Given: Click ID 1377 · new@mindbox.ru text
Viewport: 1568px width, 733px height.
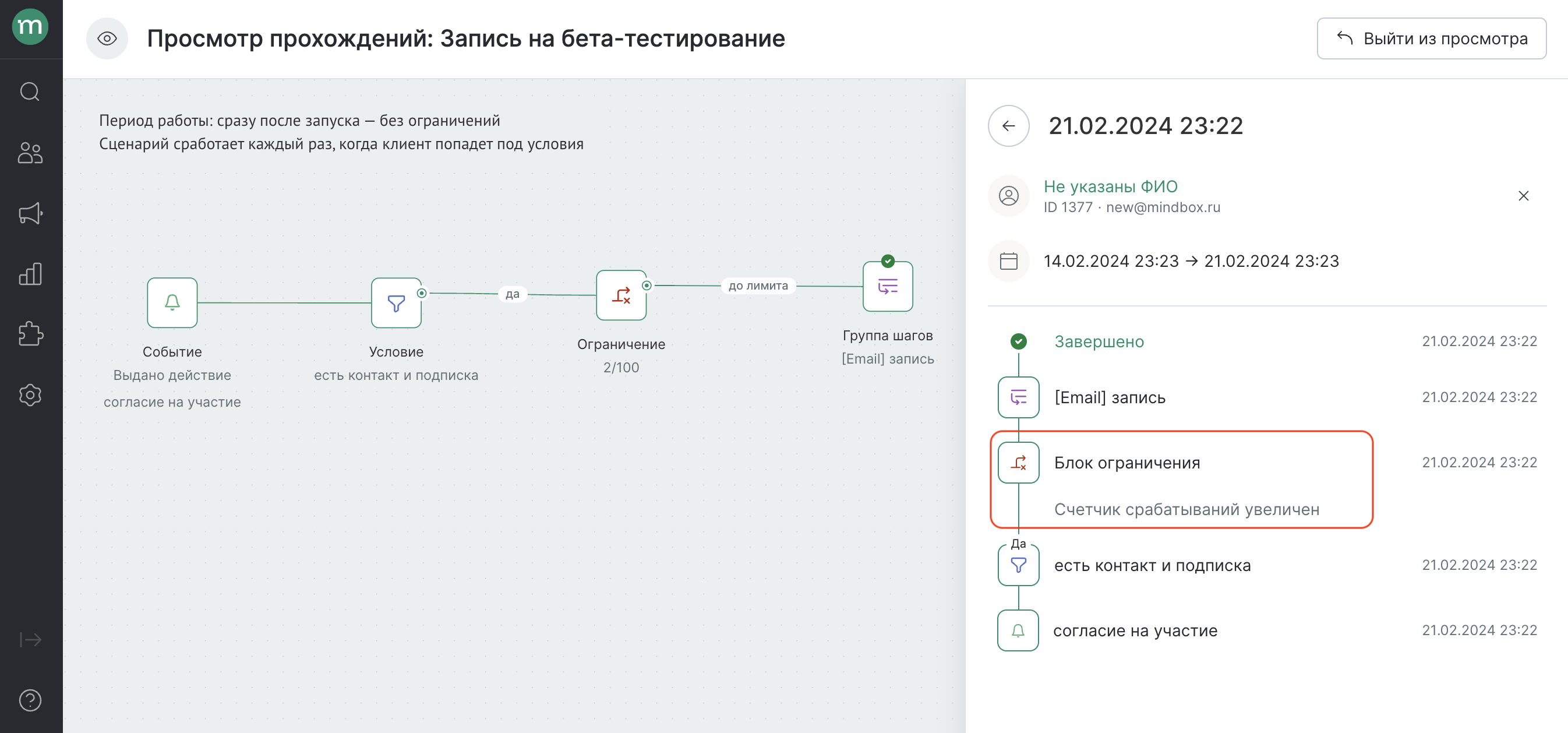Looking at the screenshot, I should [1132, 207].
